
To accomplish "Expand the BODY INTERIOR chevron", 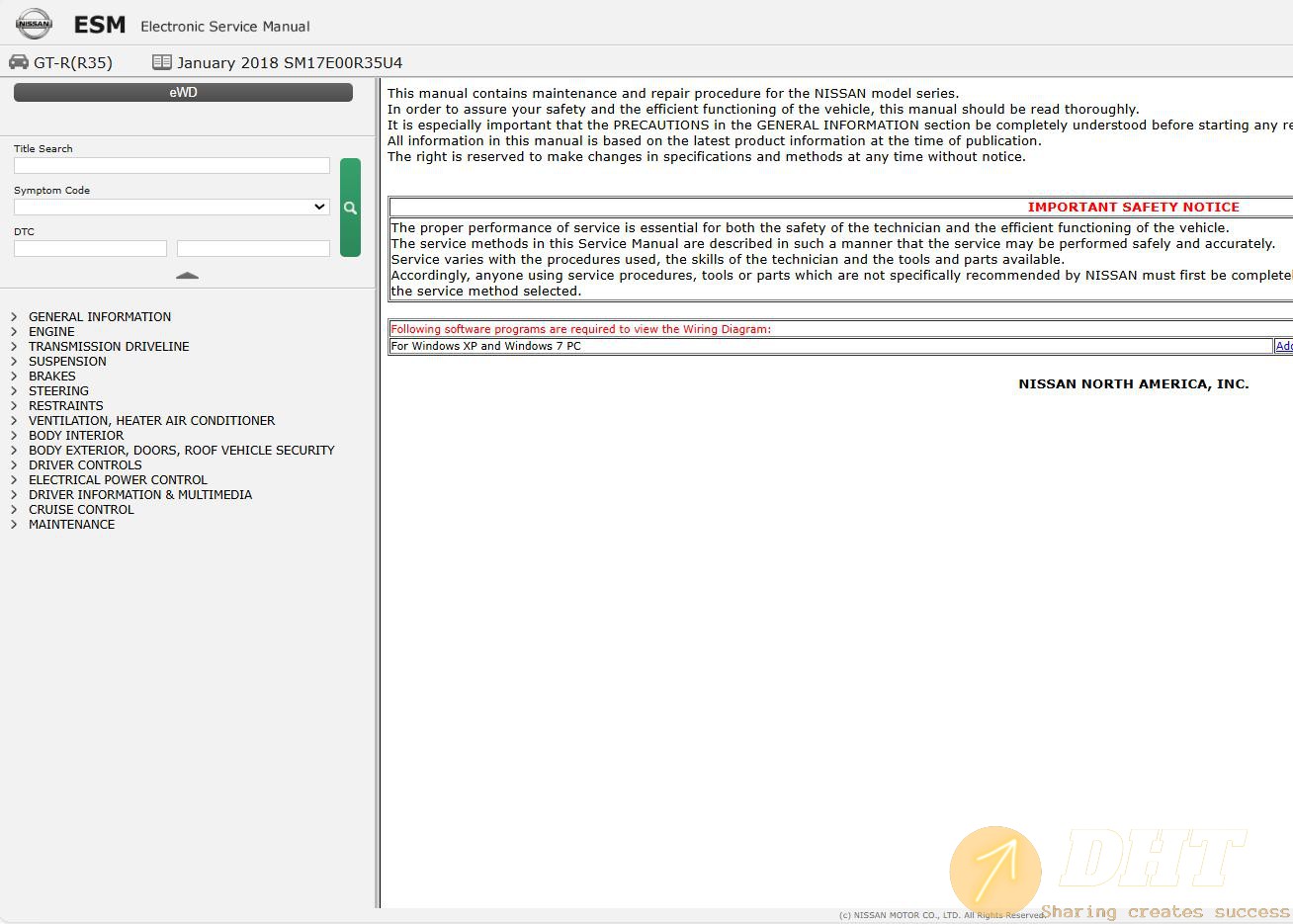I will pos(14,435).
